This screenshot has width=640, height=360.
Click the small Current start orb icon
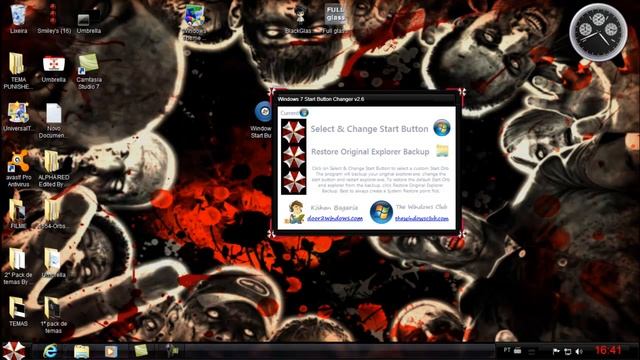click(304, 112)
